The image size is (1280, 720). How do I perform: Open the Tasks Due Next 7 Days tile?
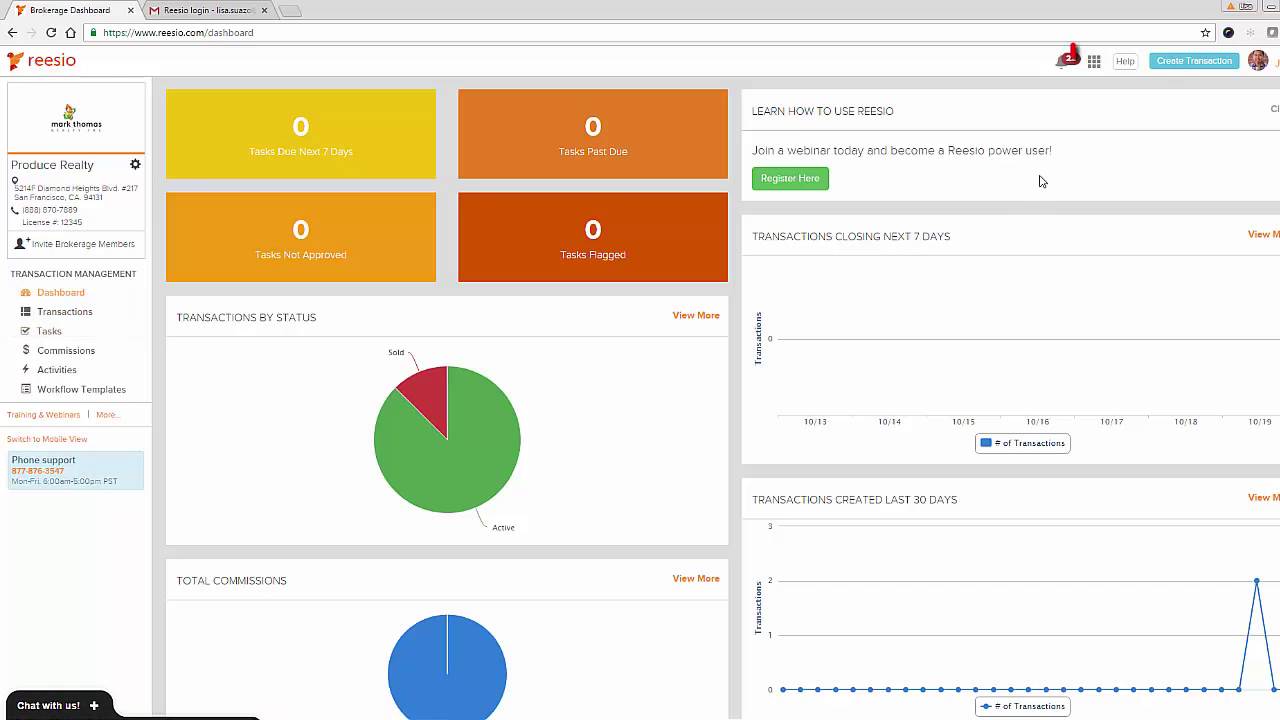301,134
